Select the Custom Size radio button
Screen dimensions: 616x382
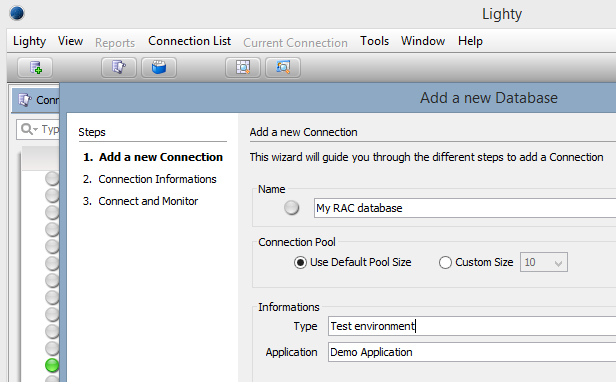(x=445, y=263)
